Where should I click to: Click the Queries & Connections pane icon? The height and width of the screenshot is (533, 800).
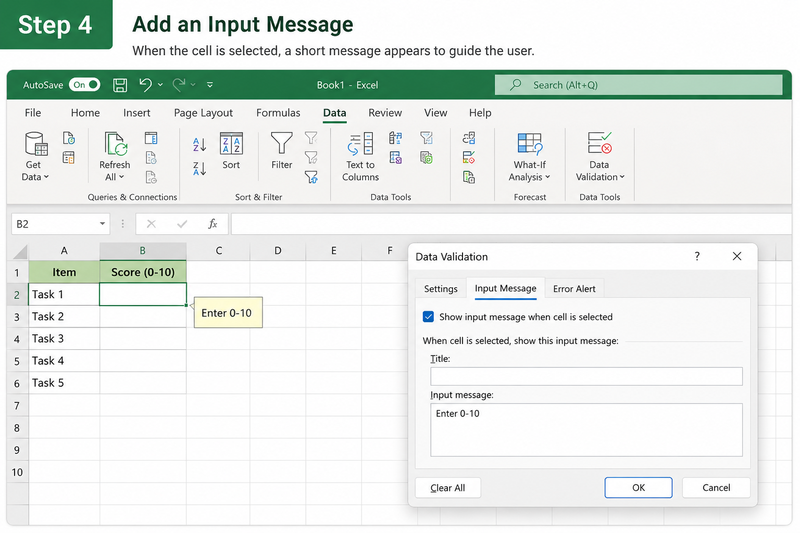pos(151,138)
